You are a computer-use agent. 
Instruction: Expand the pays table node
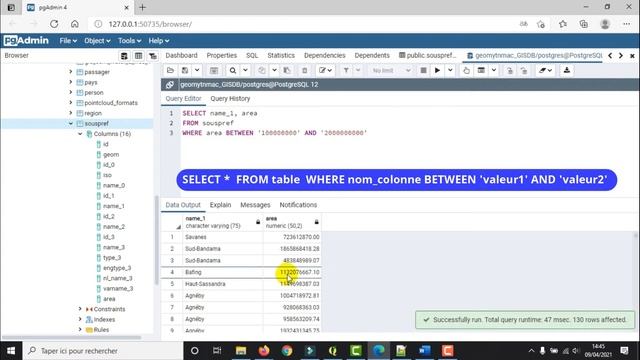pyautogui.click(x=71, y=82)
